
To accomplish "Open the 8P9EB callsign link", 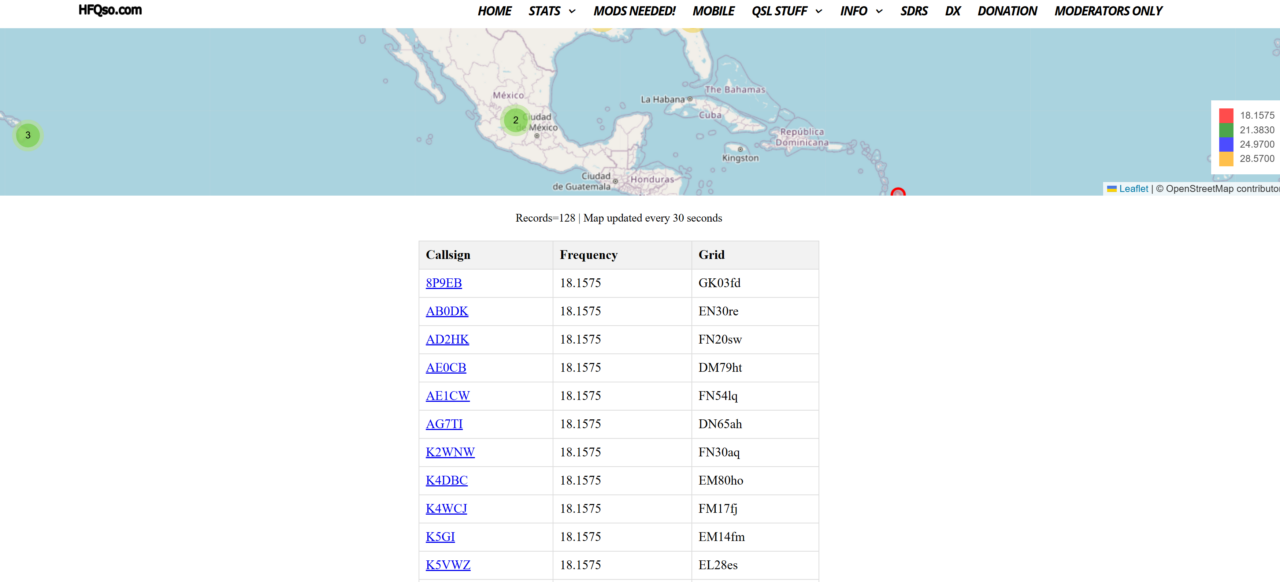I will pyautogui.click(x=444, y=283).
